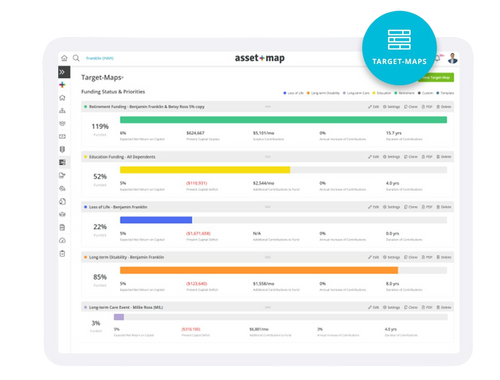500x380 pixels.
Task: Toggle the Loss of Life legend filter
Action: tap(293, 93)
